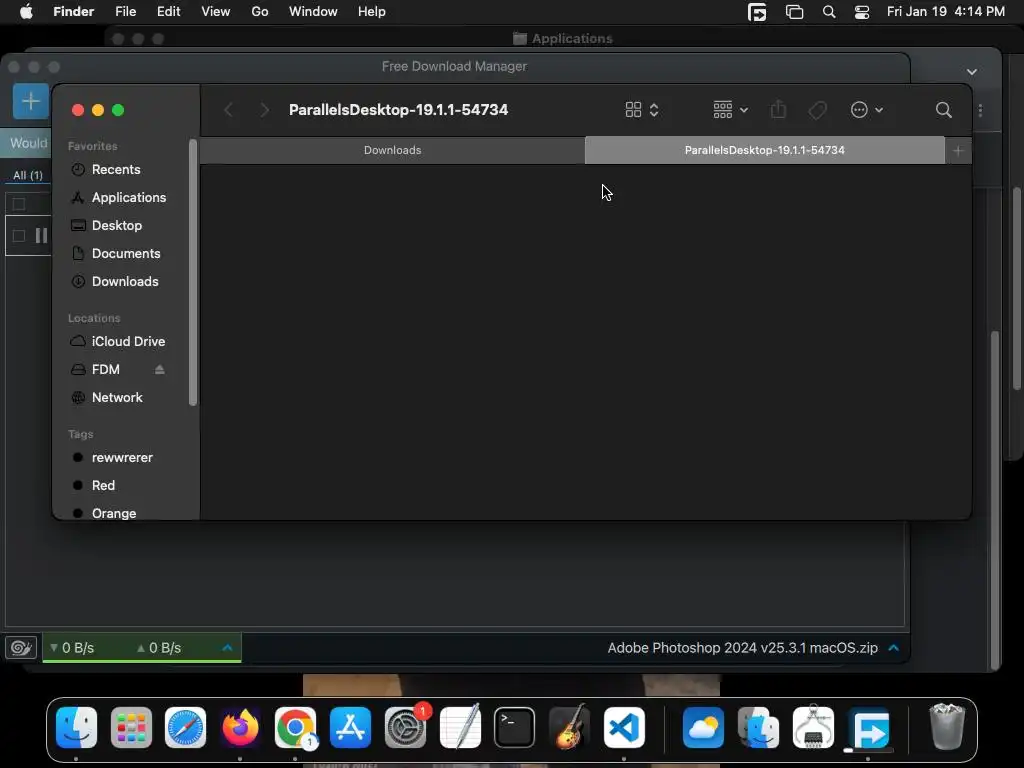
Task: Select Desktop in Finder sidebar
Action: coord(116,226)
